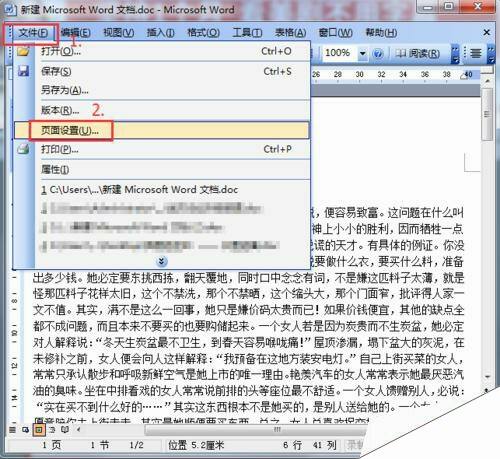
Task: Switch to Normal view button
Action: (12, 430)
